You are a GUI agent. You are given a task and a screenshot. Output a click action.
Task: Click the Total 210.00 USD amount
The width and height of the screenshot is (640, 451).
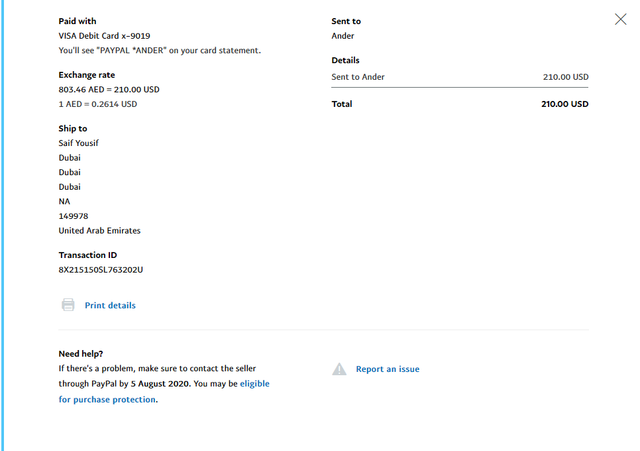tap(565, 104)
